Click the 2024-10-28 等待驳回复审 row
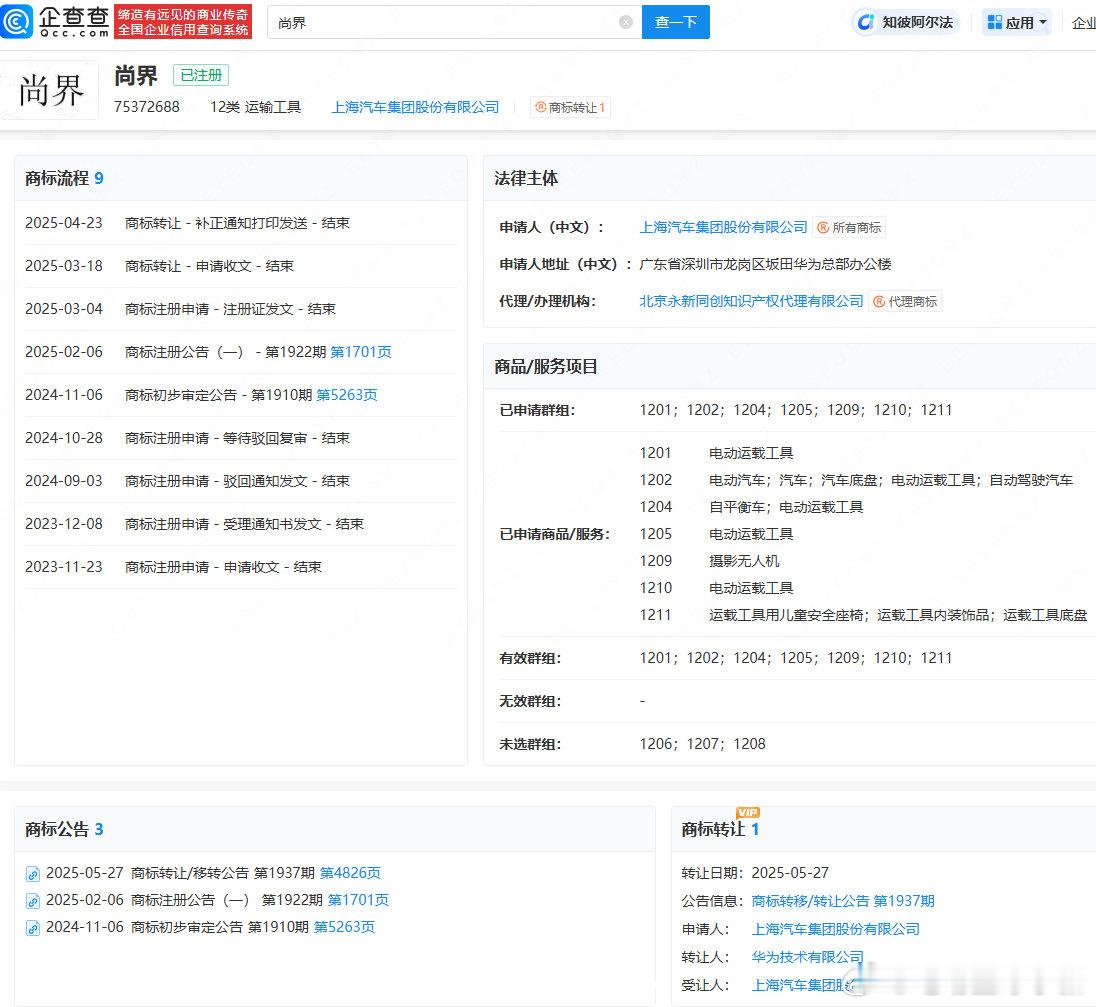Image resolution: width=1096 pixels, height=1007 pixels. pyautogui.click(x=240, y=438)
